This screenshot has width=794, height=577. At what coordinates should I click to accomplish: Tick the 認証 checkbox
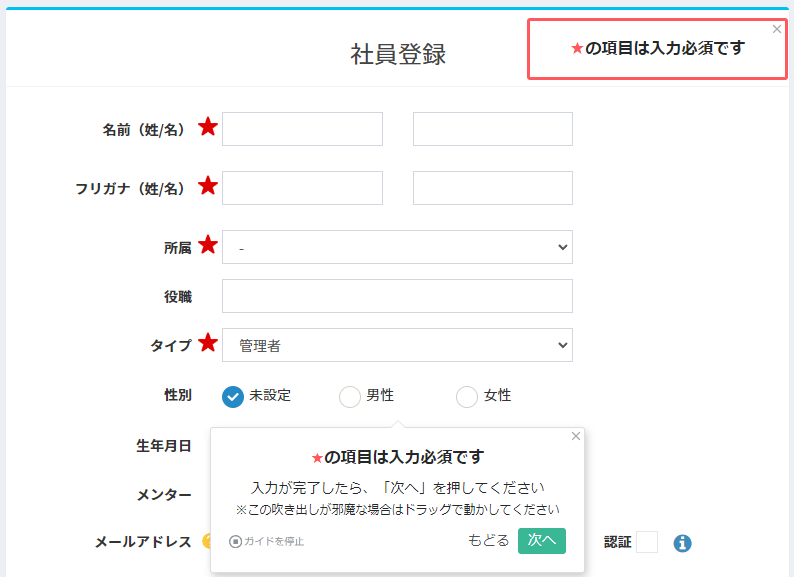pos(647,542)
